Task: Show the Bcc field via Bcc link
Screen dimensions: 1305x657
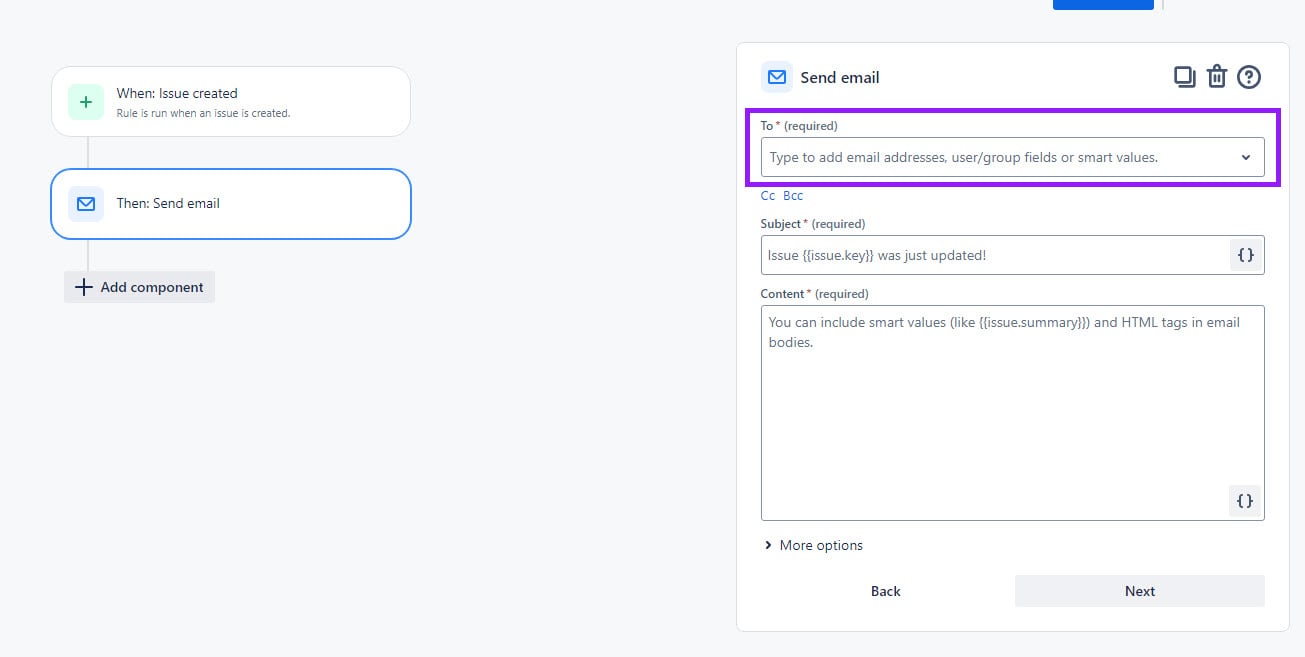Action: point(793,196)
